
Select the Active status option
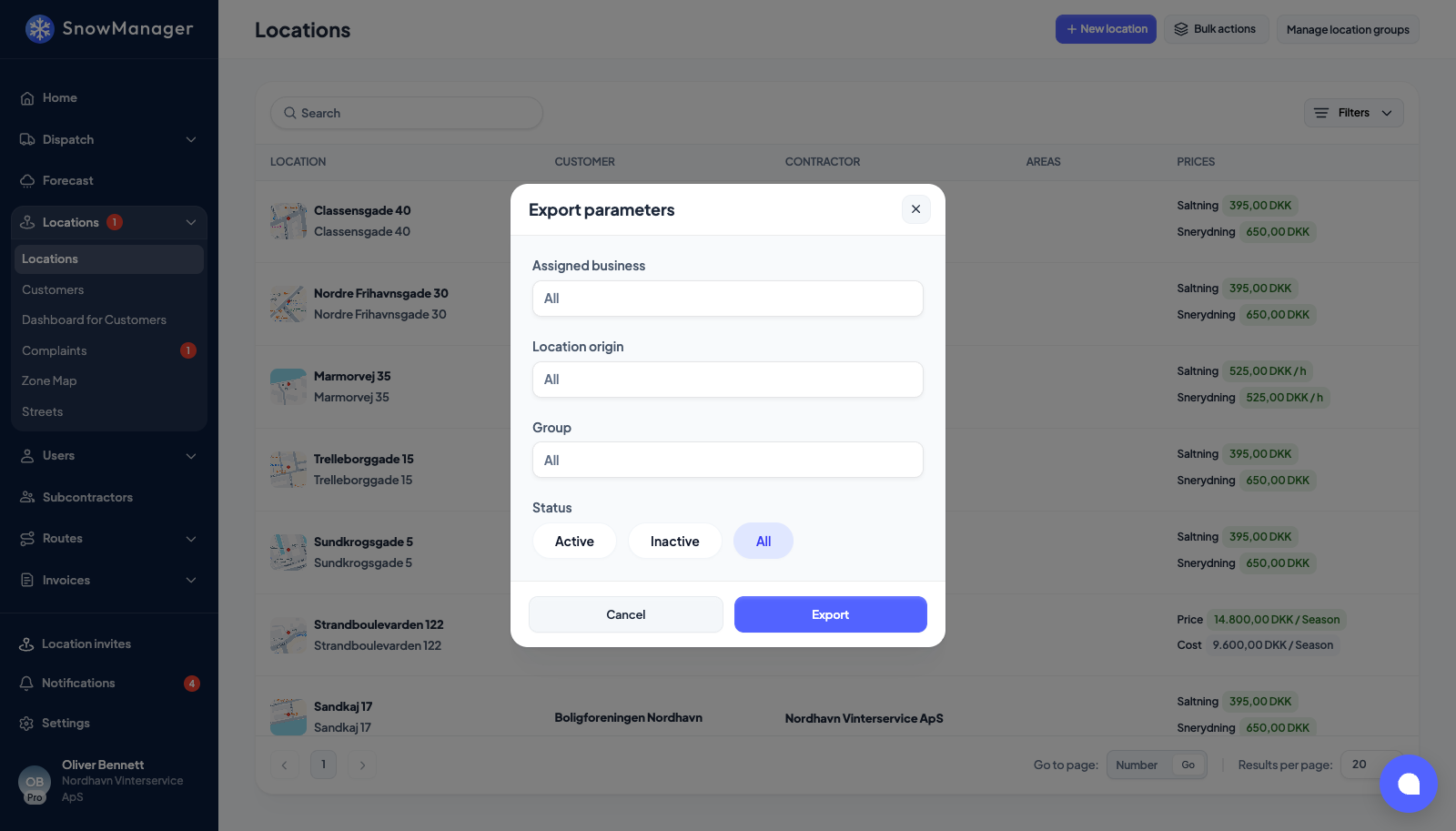[x=574, y=541]
